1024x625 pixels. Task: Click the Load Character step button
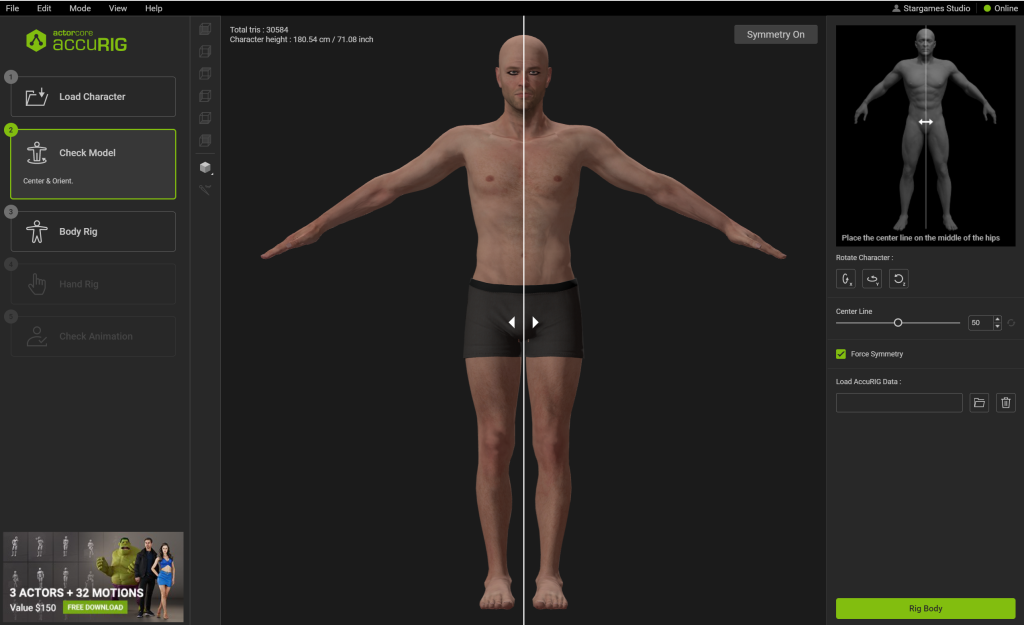(93, 97)
